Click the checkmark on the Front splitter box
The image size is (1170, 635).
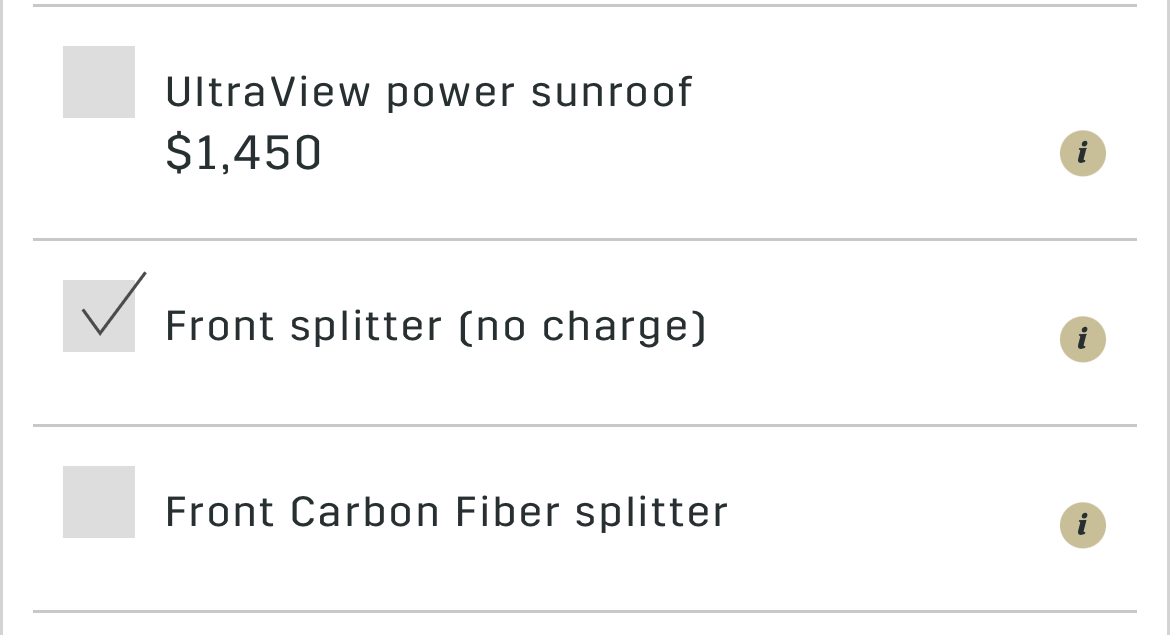click(x=113, y=304)
